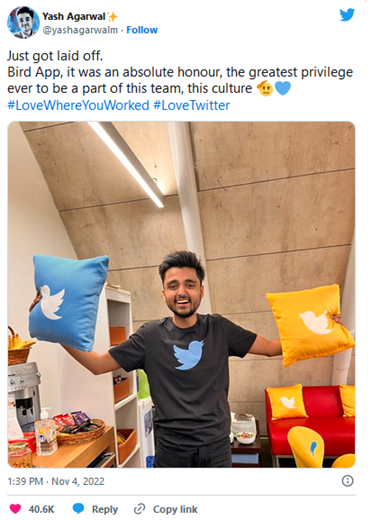
Task: Click the blue pillow in the photo
Action: pyautogui.click(x=69, y=303)
